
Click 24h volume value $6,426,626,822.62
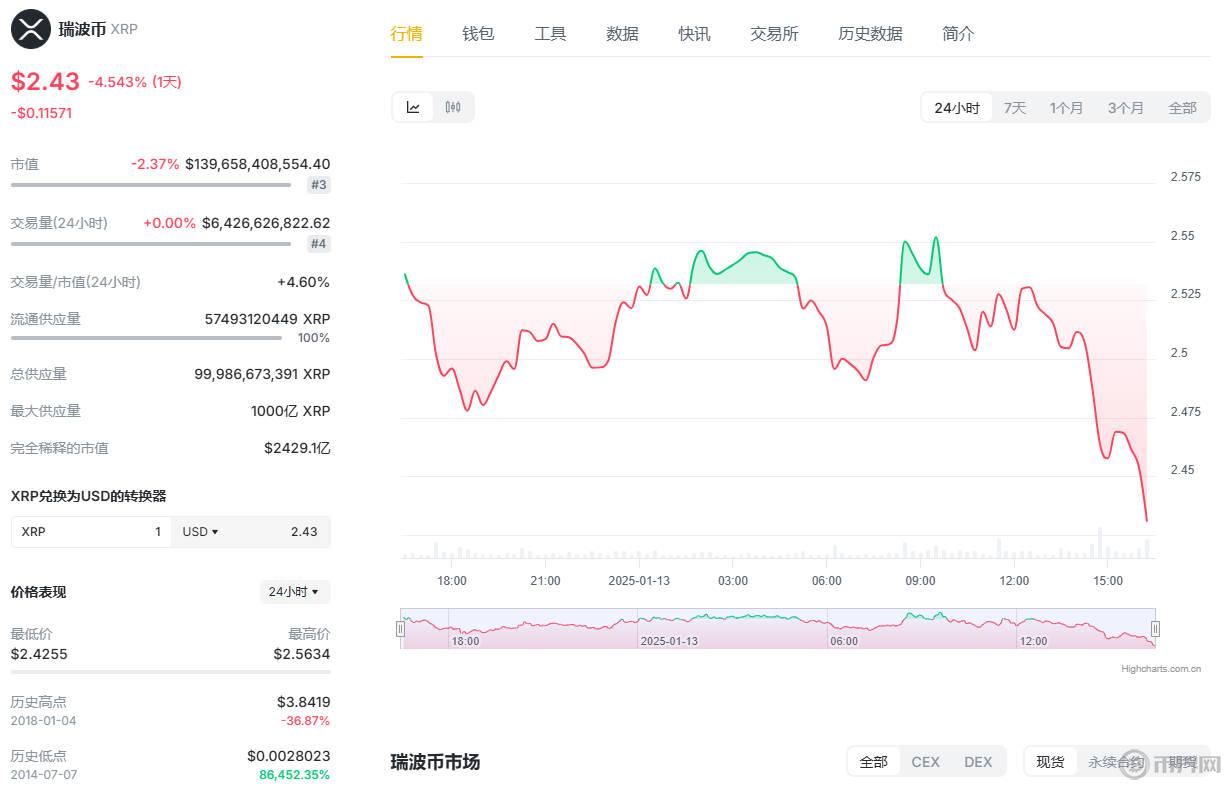[266, 223]
